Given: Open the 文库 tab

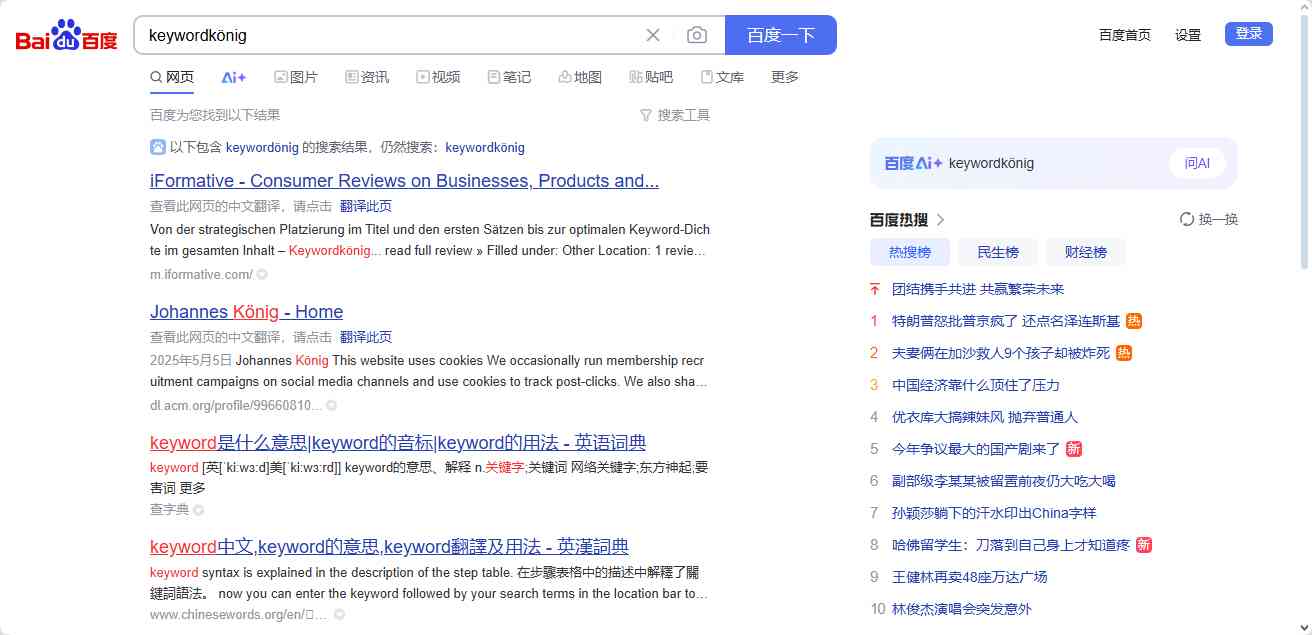Looking at the screenshot, I should tap(722, 77).
